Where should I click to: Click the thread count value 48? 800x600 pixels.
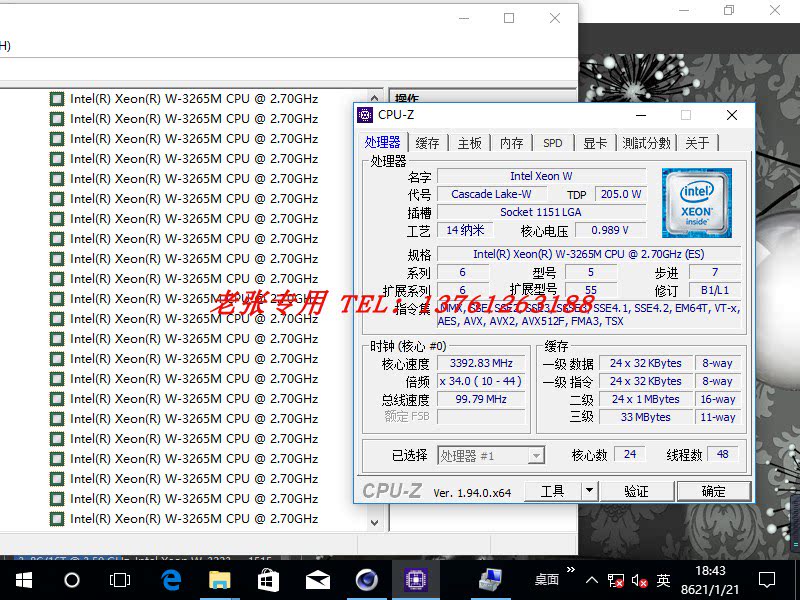pyautogui.click(x=722, y=454)
